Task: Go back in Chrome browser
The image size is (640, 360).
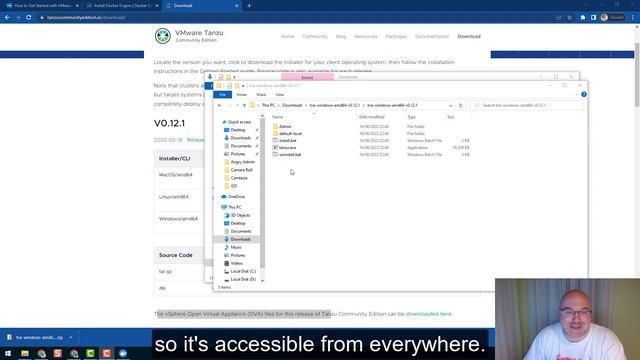Action: [7, 18]
